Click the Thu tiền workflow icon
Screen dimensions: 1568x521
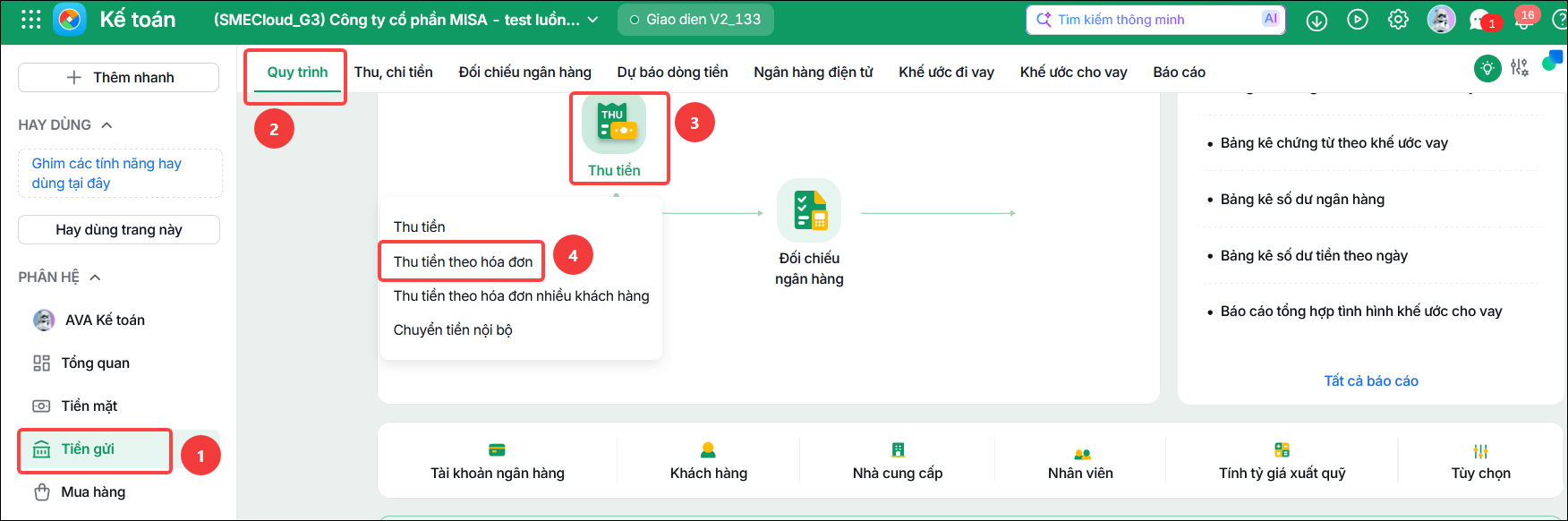pos(614,124)
